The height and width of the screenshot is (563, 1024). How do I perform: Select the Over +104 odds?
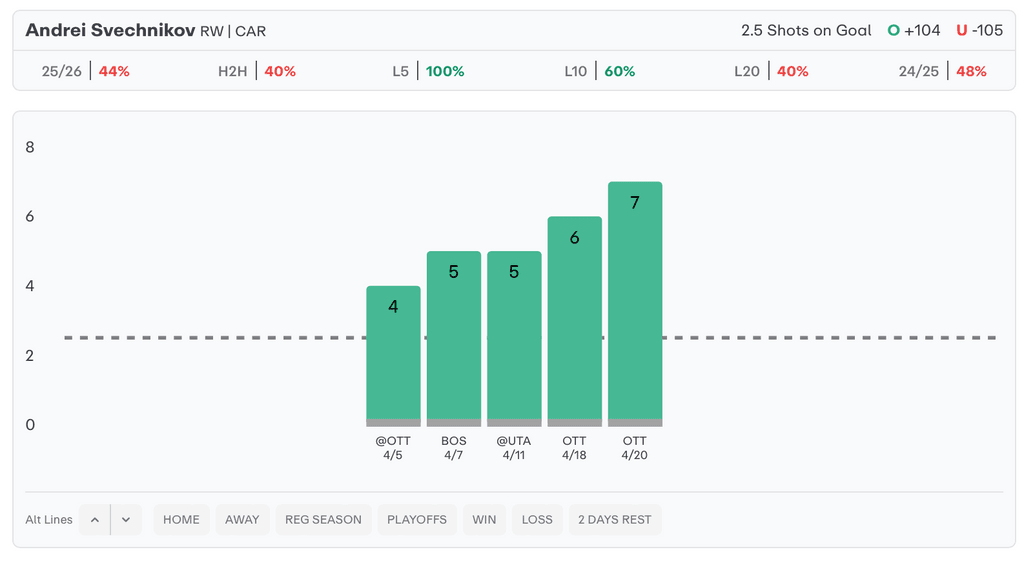click(914, 30)
